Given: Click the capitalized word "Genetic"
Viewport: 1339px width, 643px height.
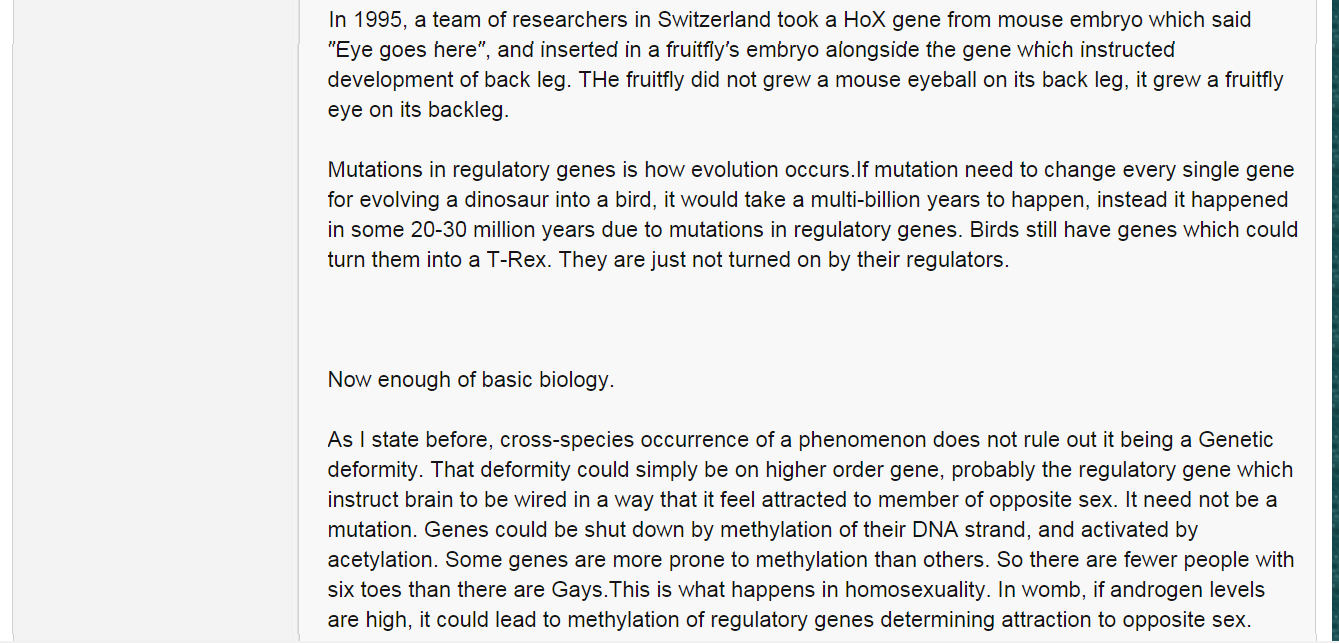Looking at the screenshot, I should pos(1236,440).
